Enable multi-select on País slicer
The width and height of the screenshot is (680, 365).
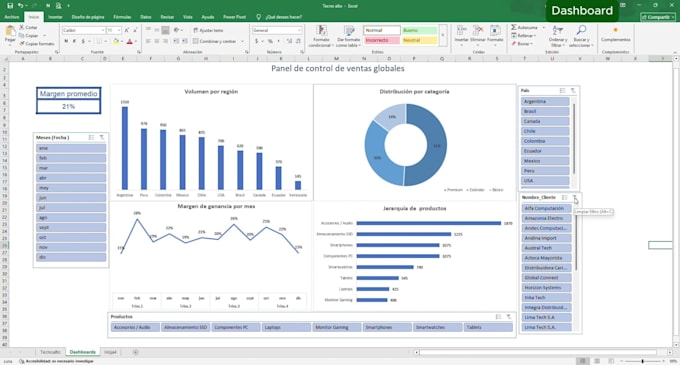point(562,91)
